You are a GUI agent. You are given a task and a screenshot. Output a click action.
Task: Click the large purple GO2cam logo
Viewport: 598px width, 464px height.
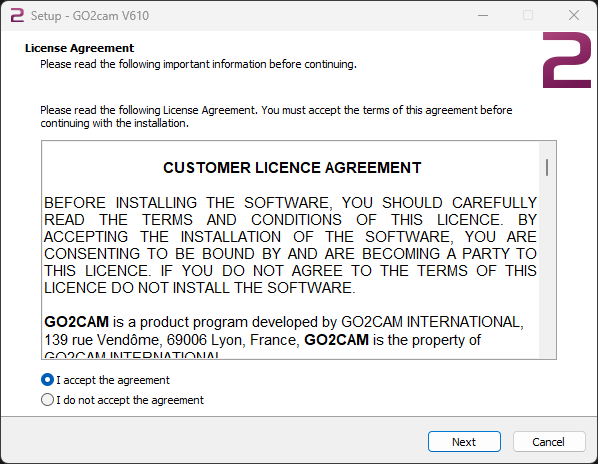click(567, 60)
